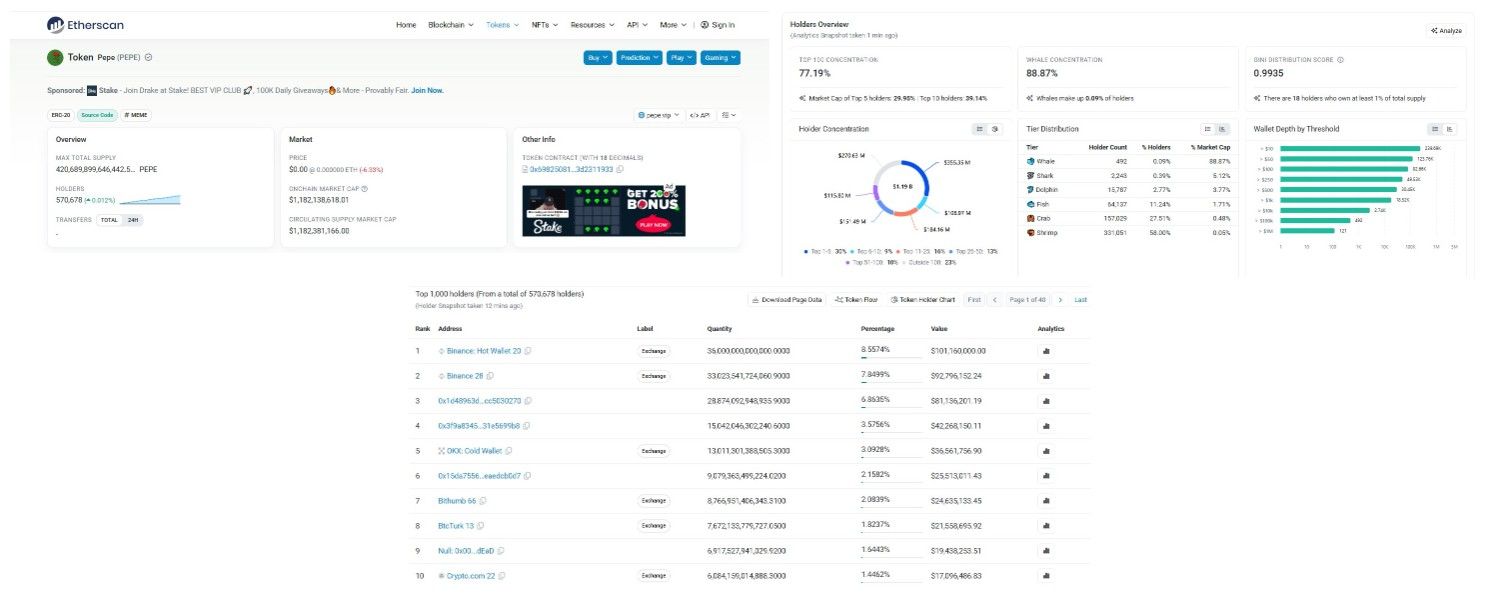Open the Buy dropdown

[597, 58]
